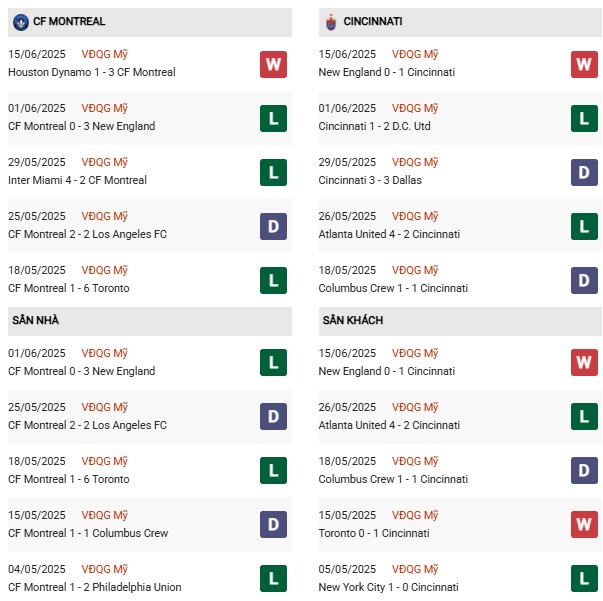Click W badge for Houston Dynamo match
The width and height of the screenshot is (603, 601).
(x=273, y=64)
